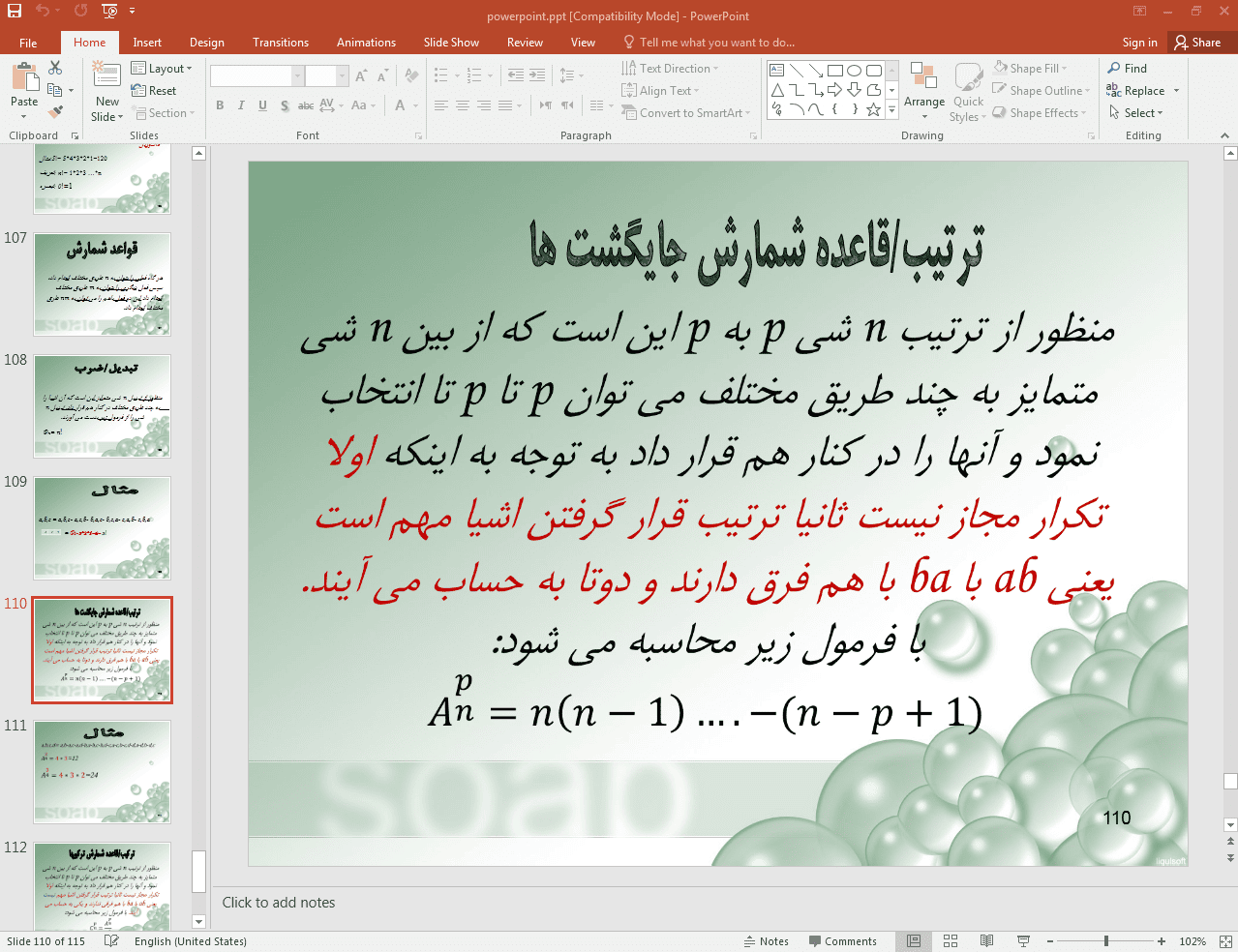
Task: Start slideshow from beginning via quick access icon
Action: [x=109, y=11]
